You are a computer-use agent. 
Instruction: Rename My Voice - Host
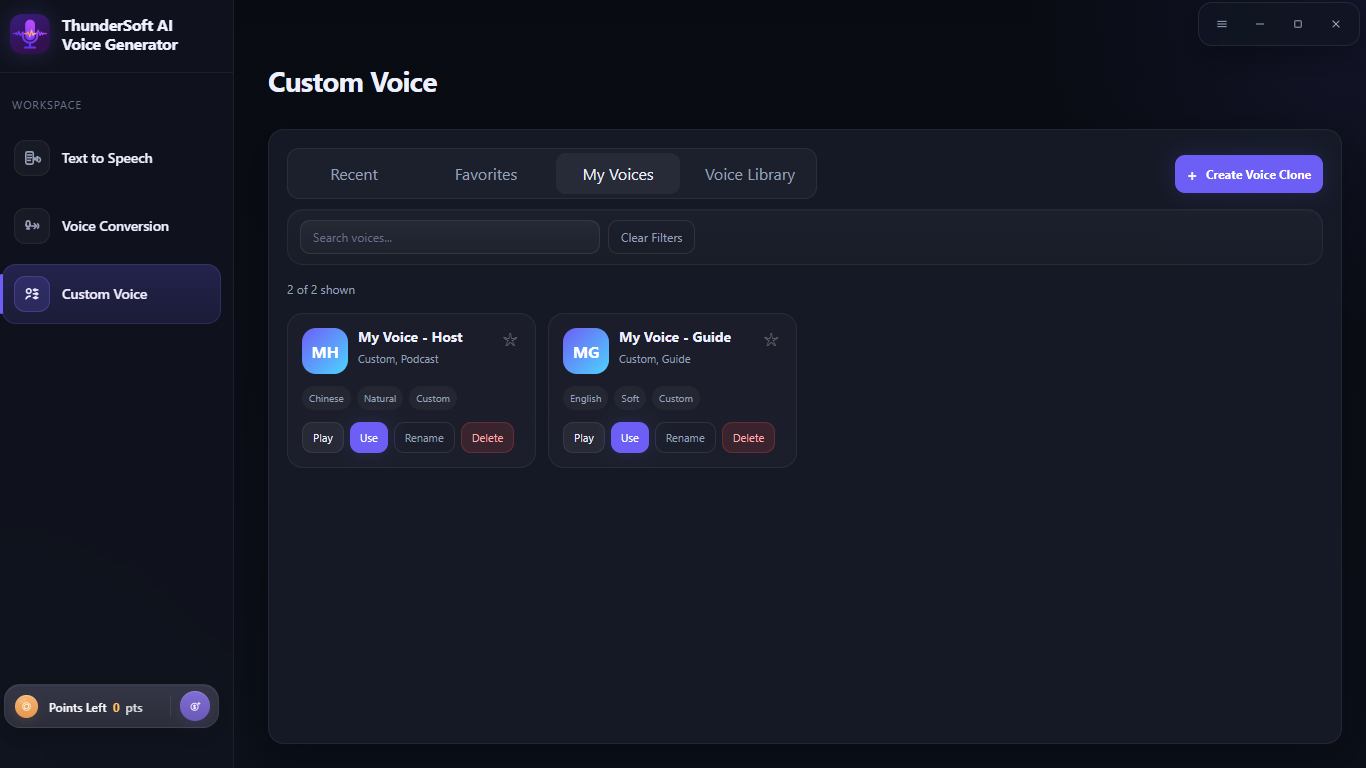[x=424, y=438]
